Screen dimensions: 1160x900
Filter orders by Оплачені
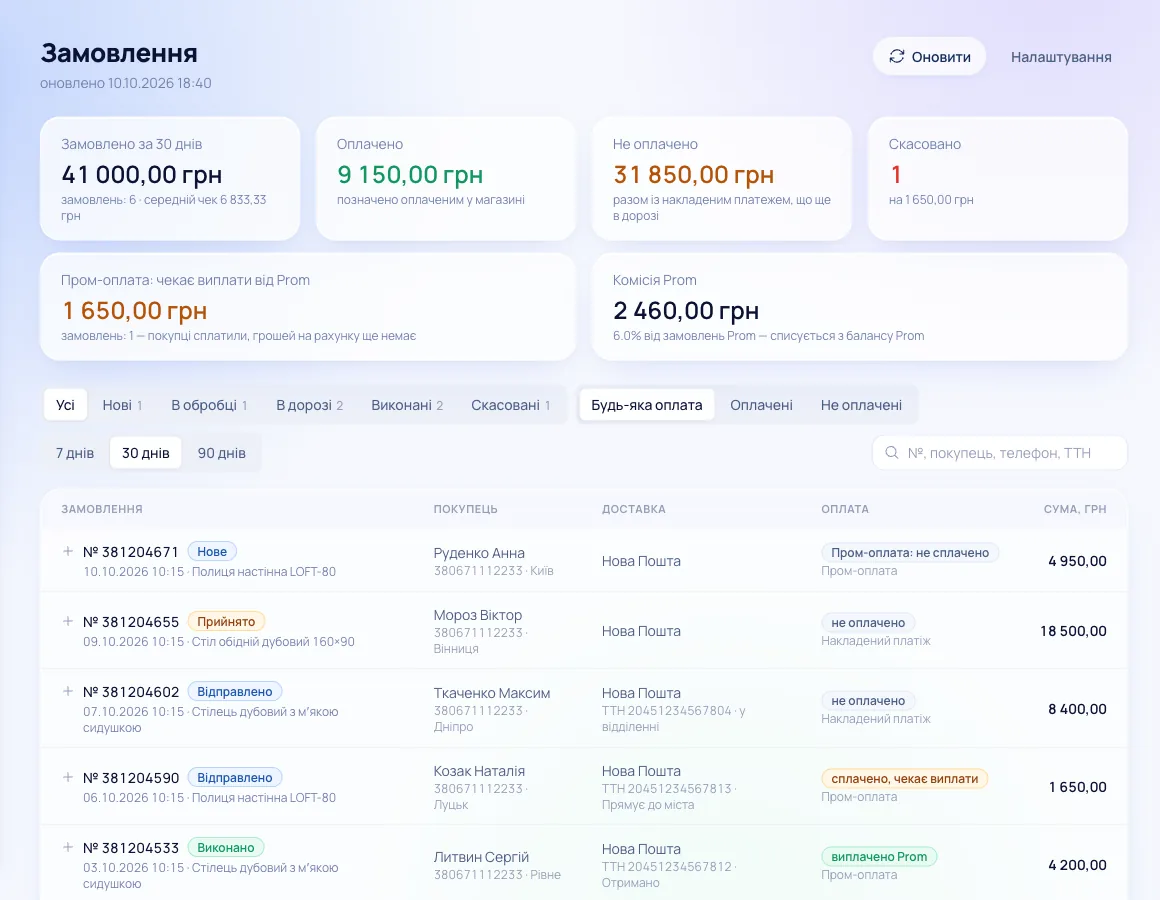761,405
